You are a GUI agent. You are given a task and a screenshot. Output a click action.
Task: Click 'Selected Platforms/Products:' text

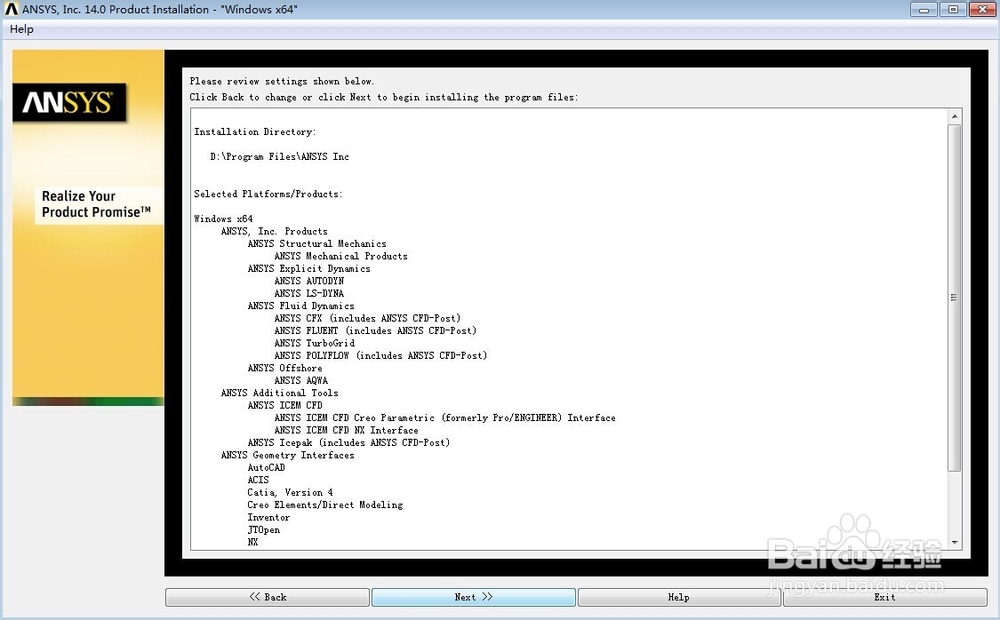coord(268,194)
